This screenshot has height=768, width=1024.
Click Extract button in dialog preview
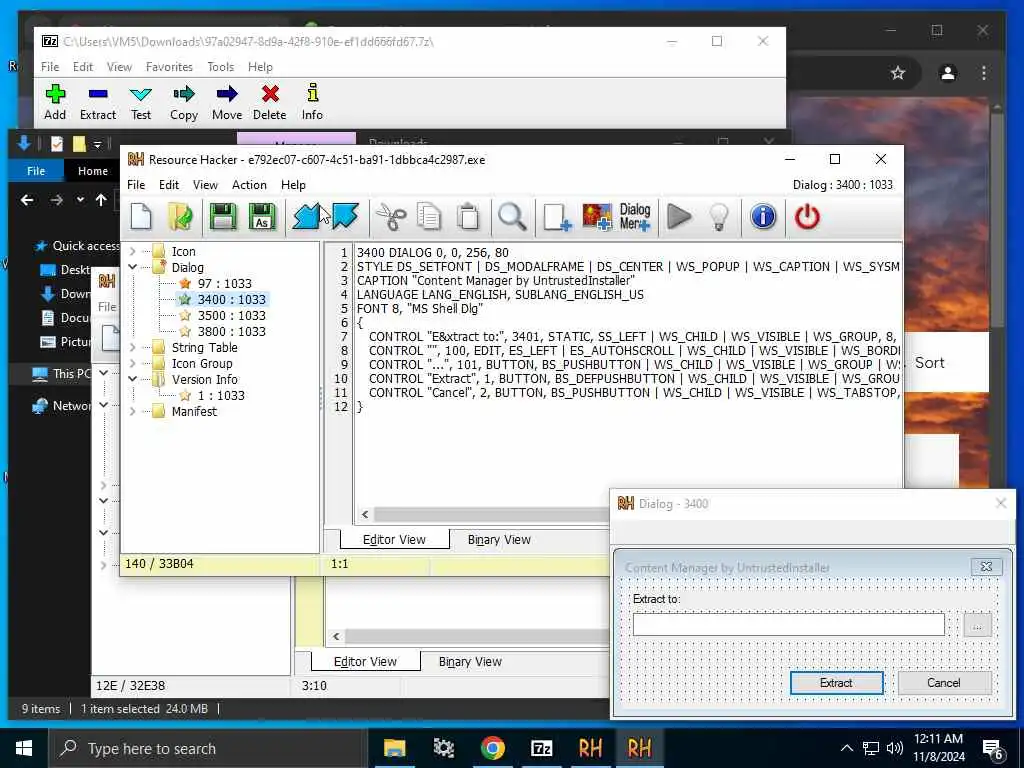(836, 682)
